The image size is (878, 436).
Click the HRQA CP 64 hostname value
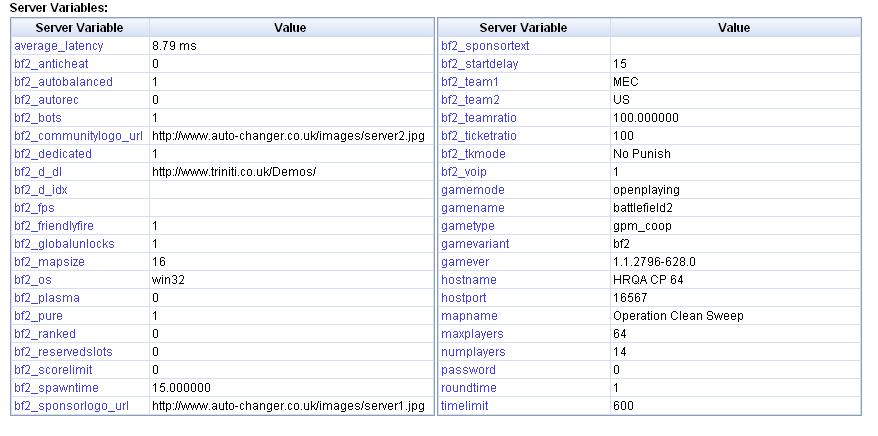pos(648,280)
